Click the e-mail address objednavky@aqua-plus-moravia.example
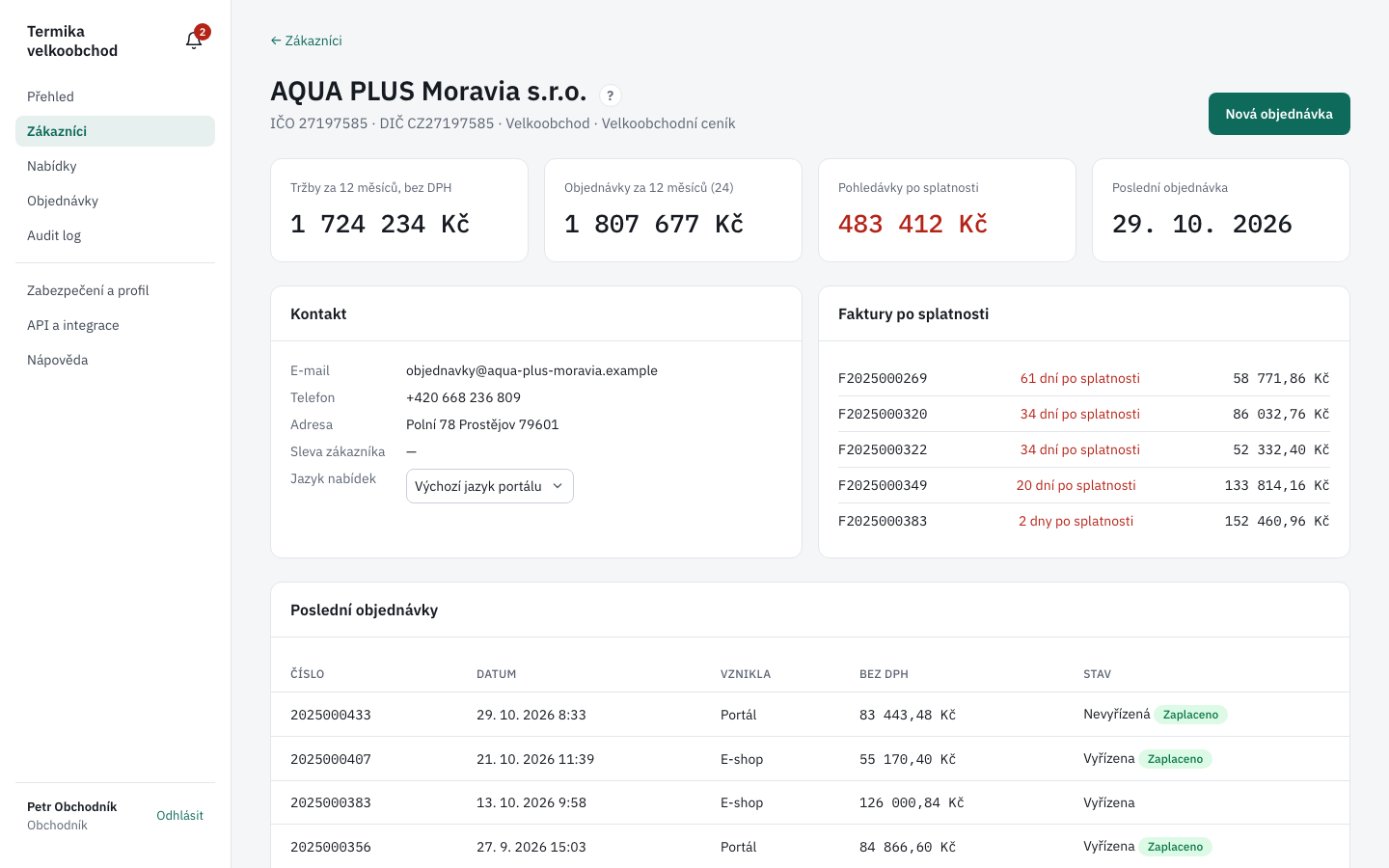The height and width of the screenshot is (868, 1389). click(x=531, y=370)
